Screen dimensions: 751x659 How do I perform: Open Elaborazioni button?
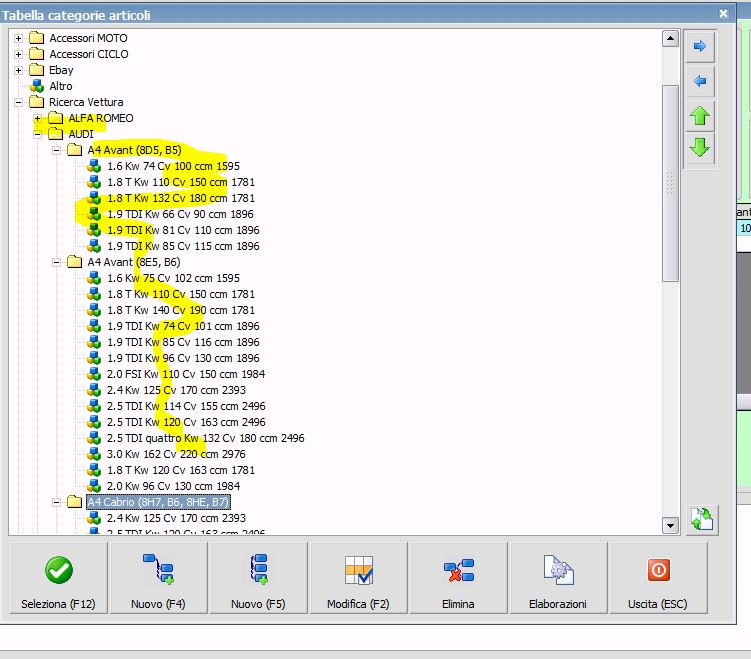(x=558, y=578)
